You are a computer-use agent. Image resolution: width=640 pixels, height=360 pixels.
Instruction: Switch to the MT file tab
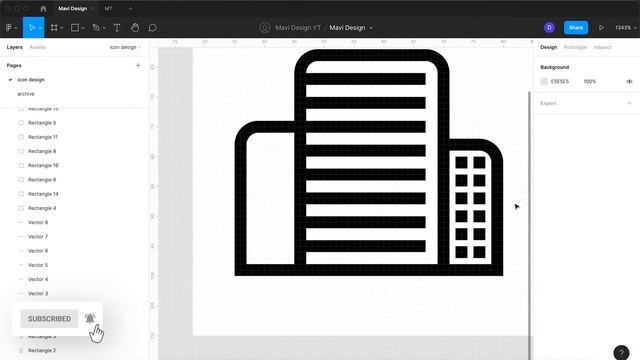pyautogui.click(x=108, y=9)
